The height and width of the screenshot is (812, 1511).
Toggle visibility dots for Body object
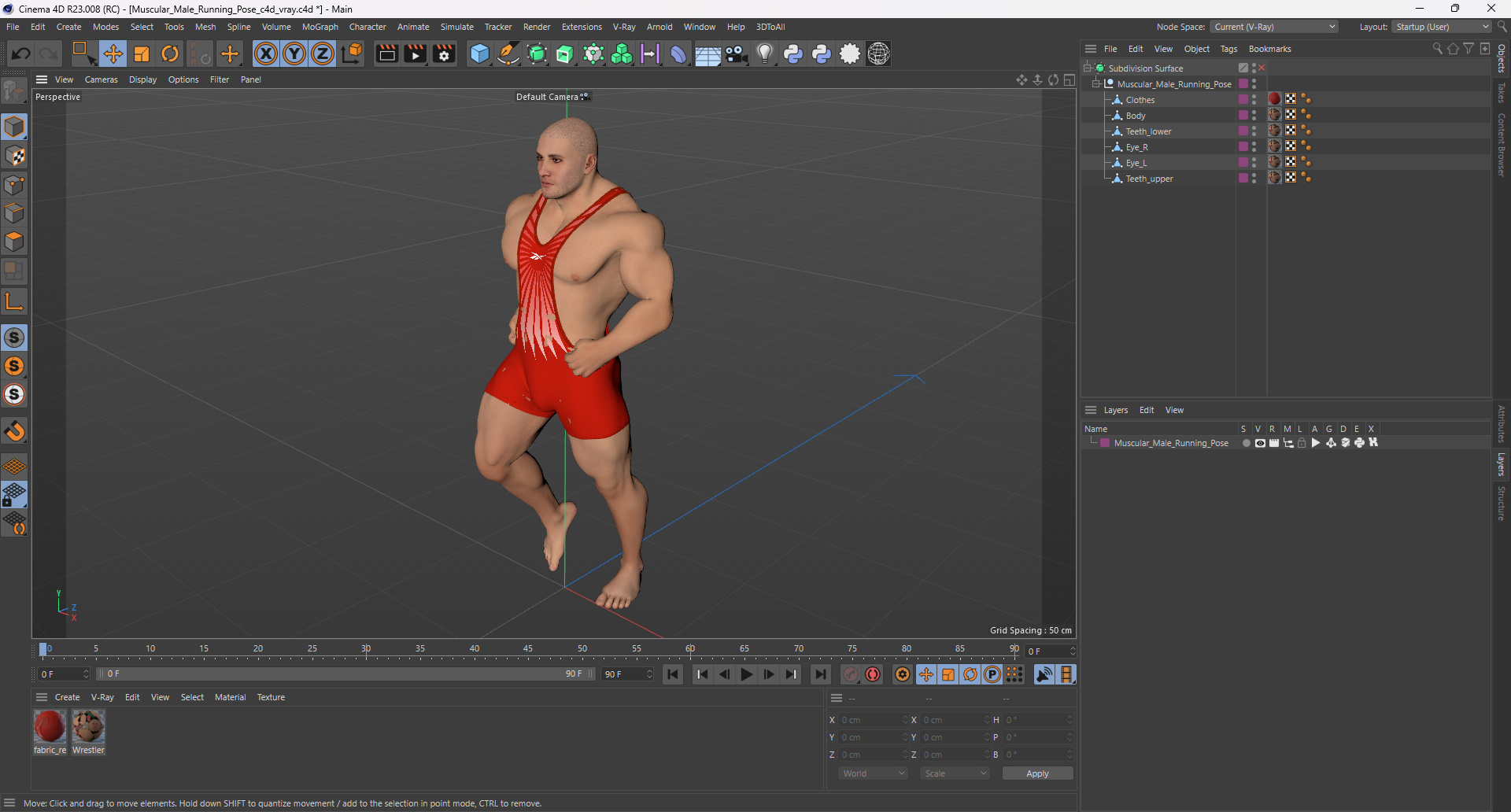(x=1254, y=116)
